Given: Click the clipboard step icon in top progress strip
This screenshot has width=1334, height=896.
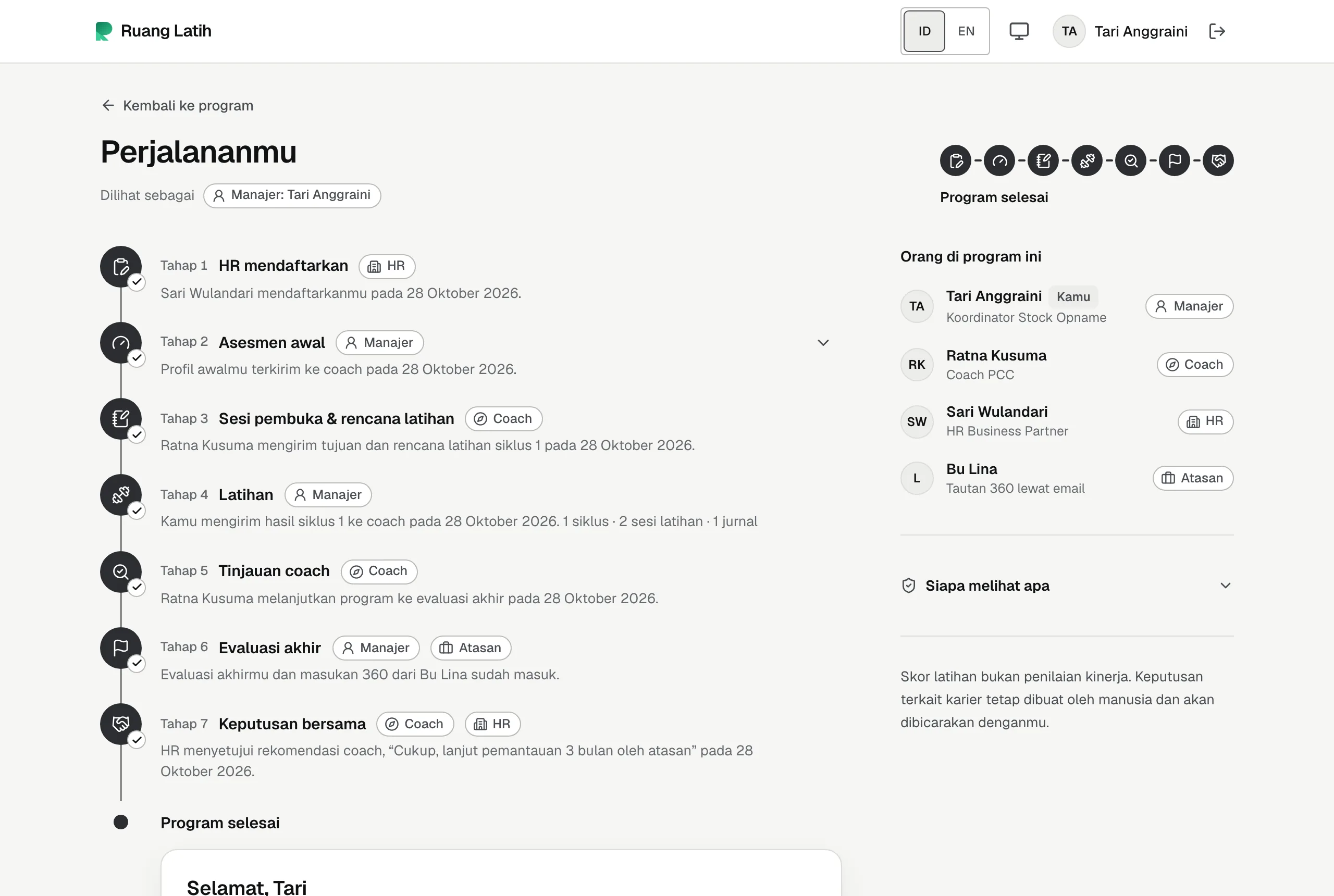Looking at the screenshot, I should click(x=956, y=160).
